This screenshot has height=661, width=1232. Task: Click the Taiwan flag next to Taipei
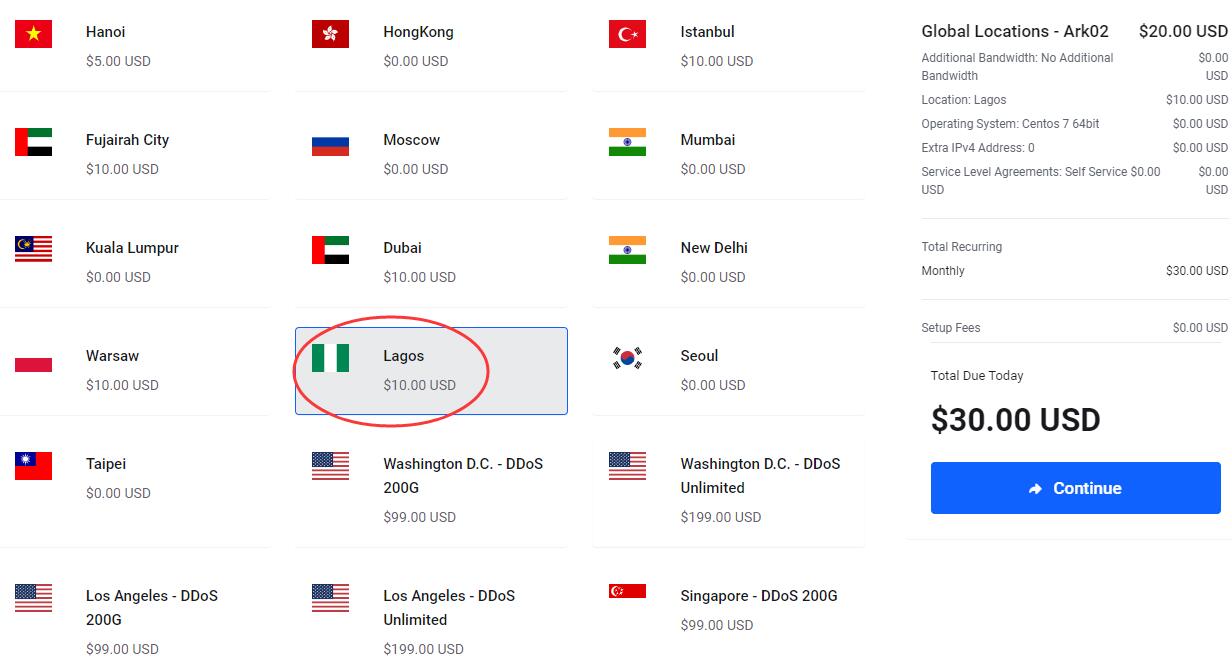33,466
